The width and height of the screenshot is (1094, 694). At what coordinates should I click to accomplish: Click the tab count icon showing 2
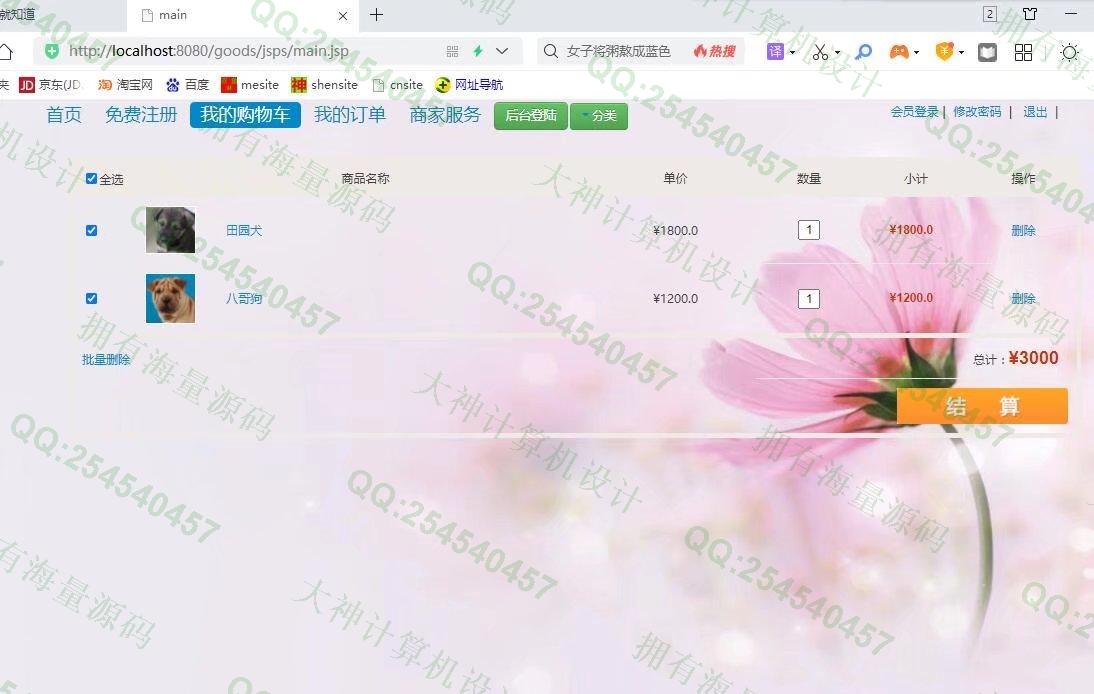989,14
